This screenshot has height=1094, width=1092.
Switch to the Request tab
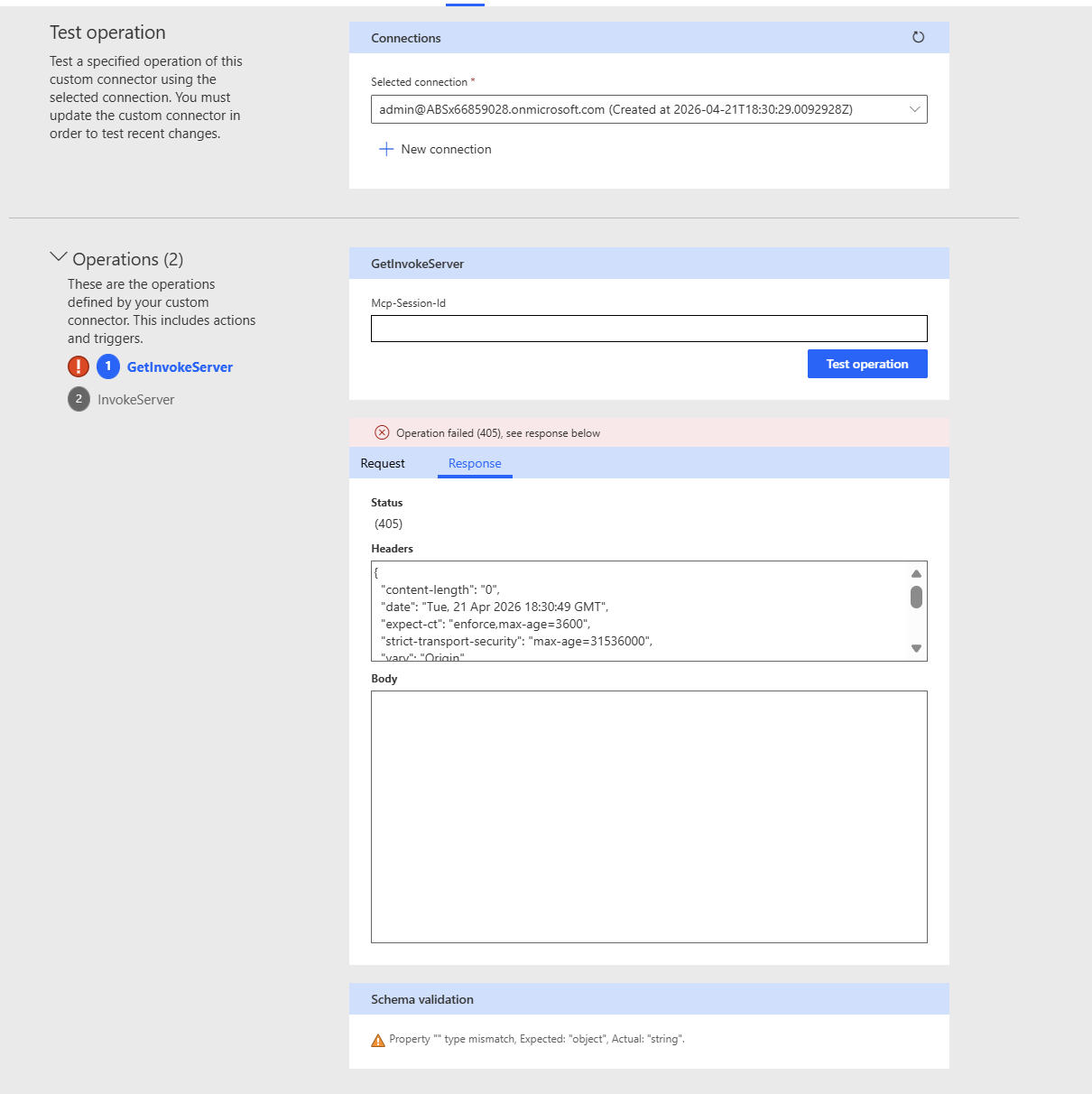(383, 463)
